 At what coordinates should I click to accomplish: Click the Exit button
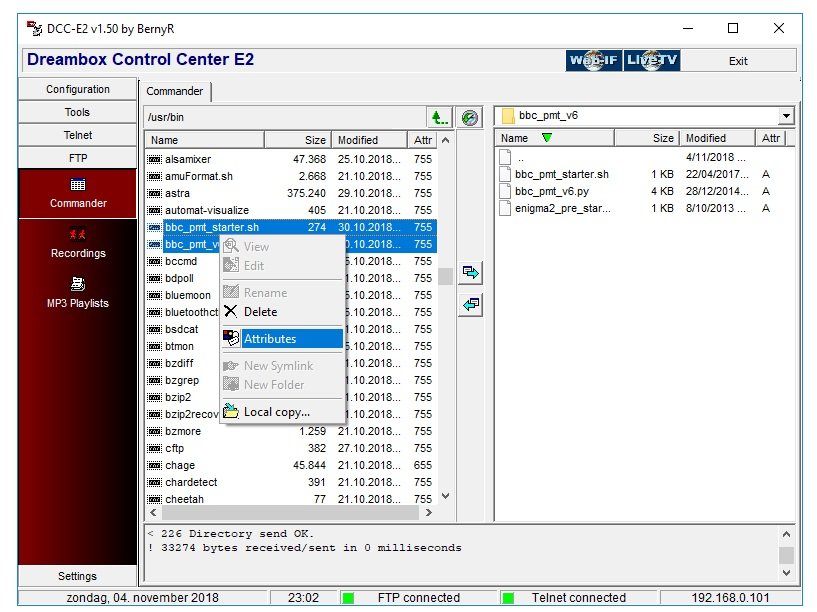[x=738, y=61]
